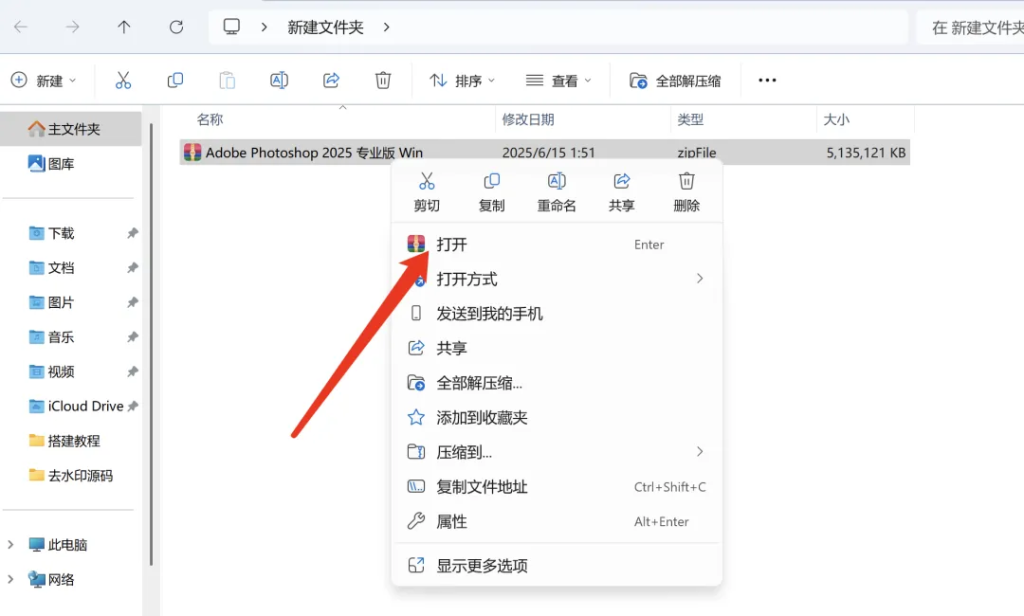Unpin 下载 using its pin icon
This screenshot has width=1024, height=616.
click(133, 233)
